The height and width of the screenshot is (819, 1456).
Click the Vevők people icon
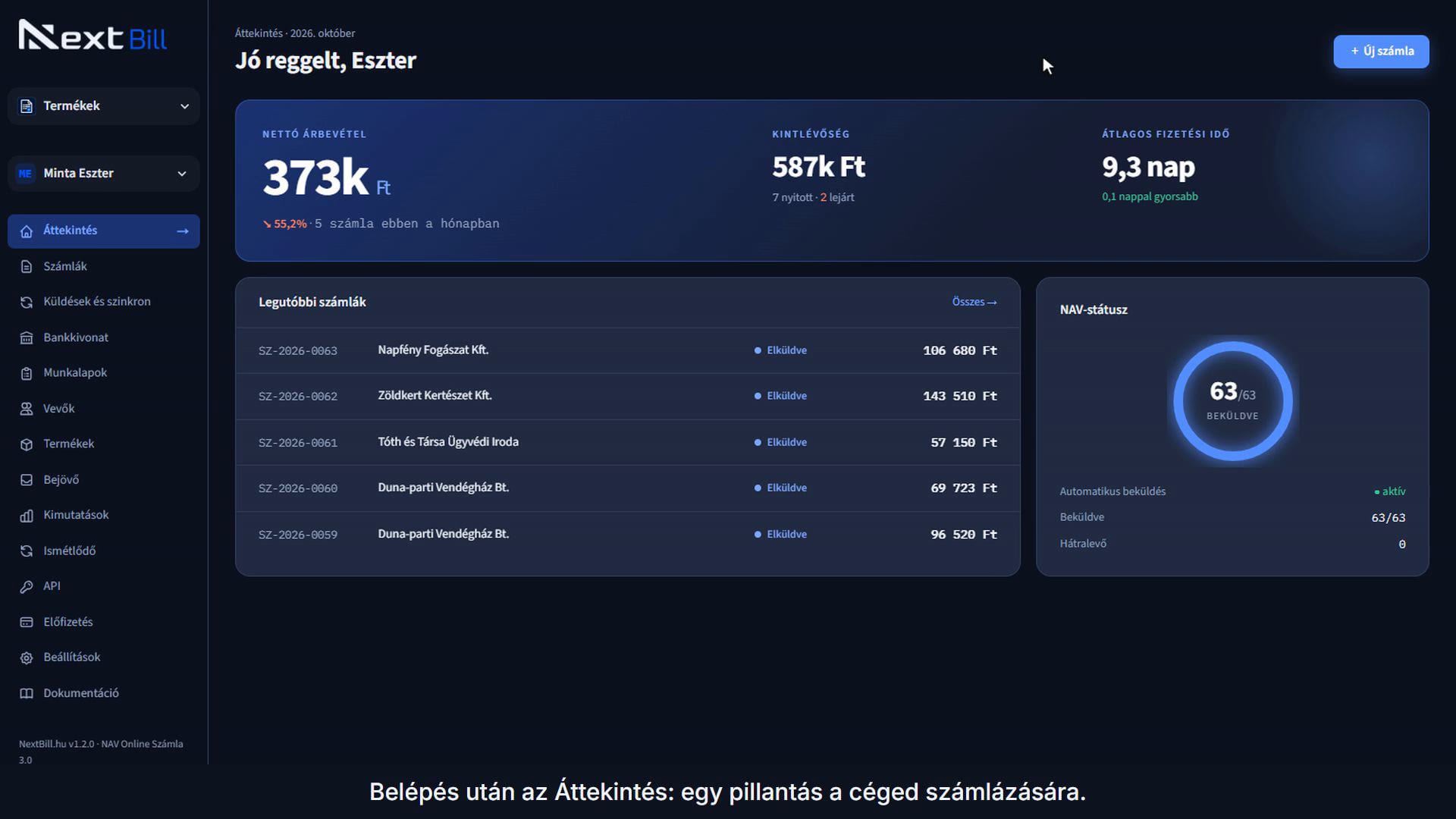(27, 409)
